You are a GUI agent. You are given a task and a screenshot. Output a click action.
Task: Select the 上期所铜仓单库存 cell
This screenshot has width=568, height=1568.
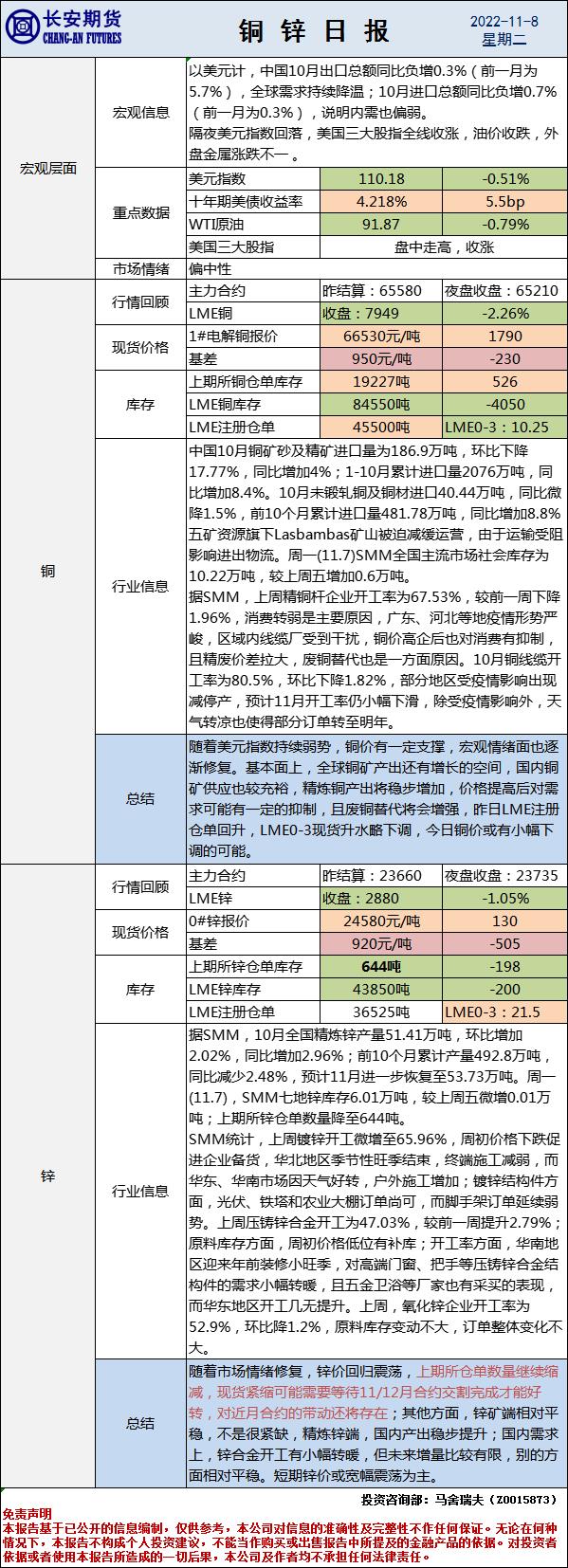click(x=253, y=382)
